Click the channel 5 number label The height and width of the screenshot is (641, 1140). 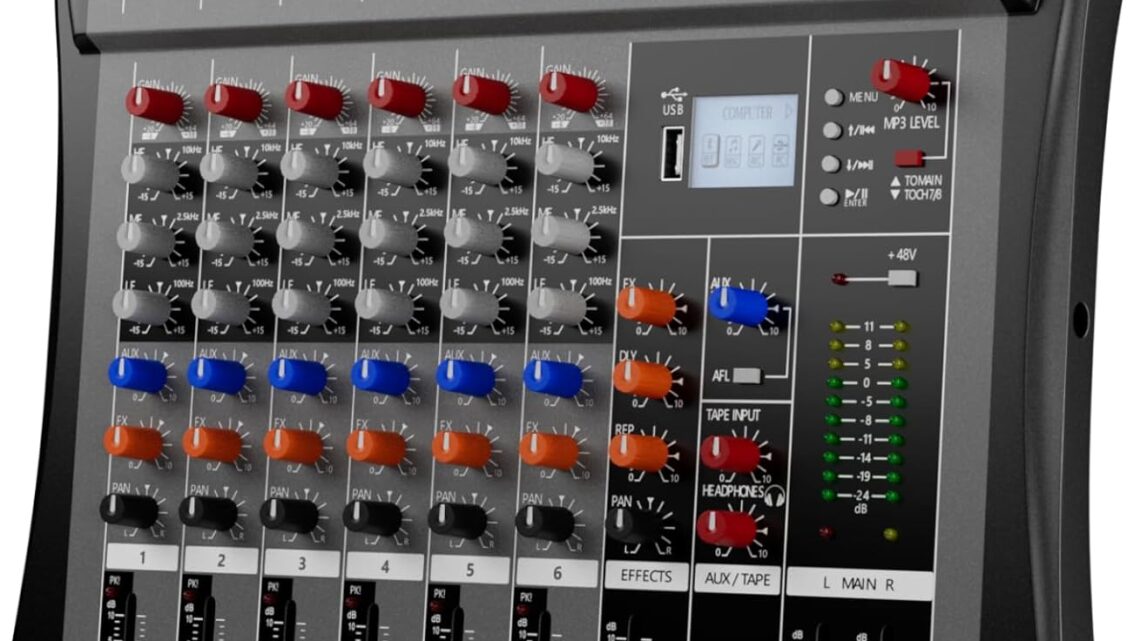(x=470, y=570)
